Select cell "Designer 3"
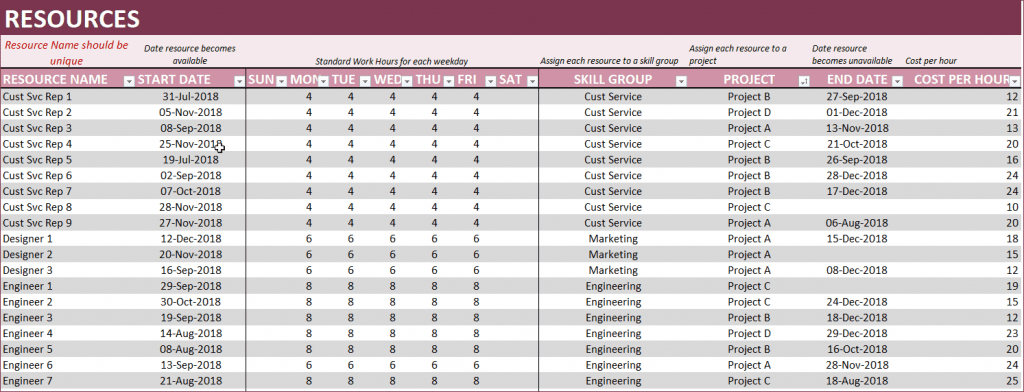Viewport: 1024px width, 392px height. point(27,270)
